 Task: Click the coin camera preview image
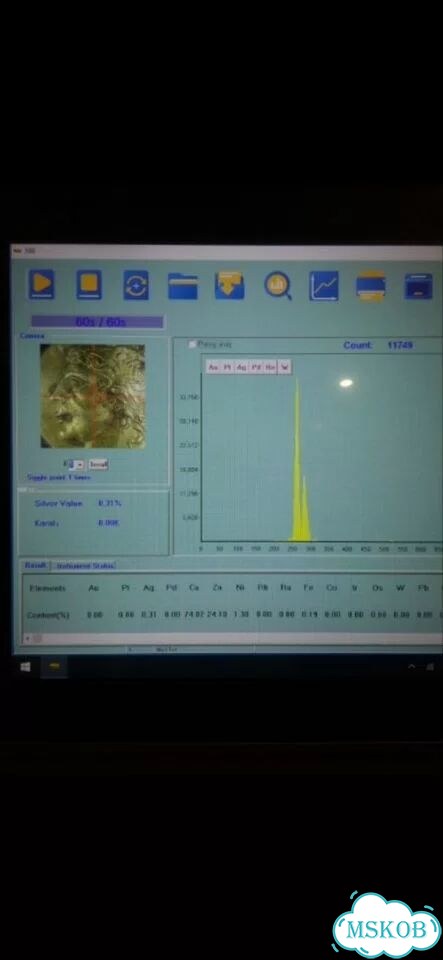pos(93,396)
